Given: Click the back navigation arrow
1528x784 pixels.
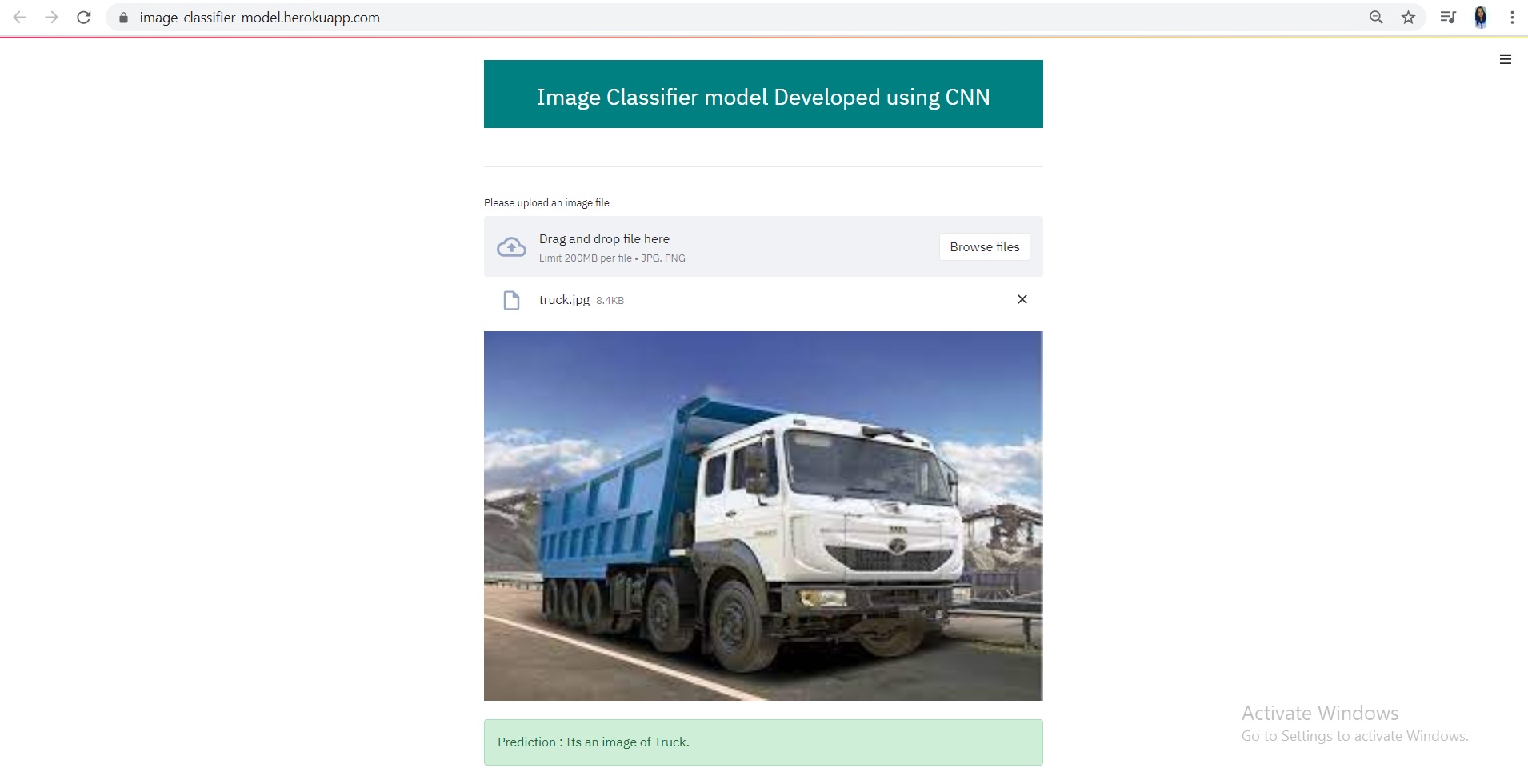Looking at the screenshot, I should pyautogui.click(x=20, y=17).
